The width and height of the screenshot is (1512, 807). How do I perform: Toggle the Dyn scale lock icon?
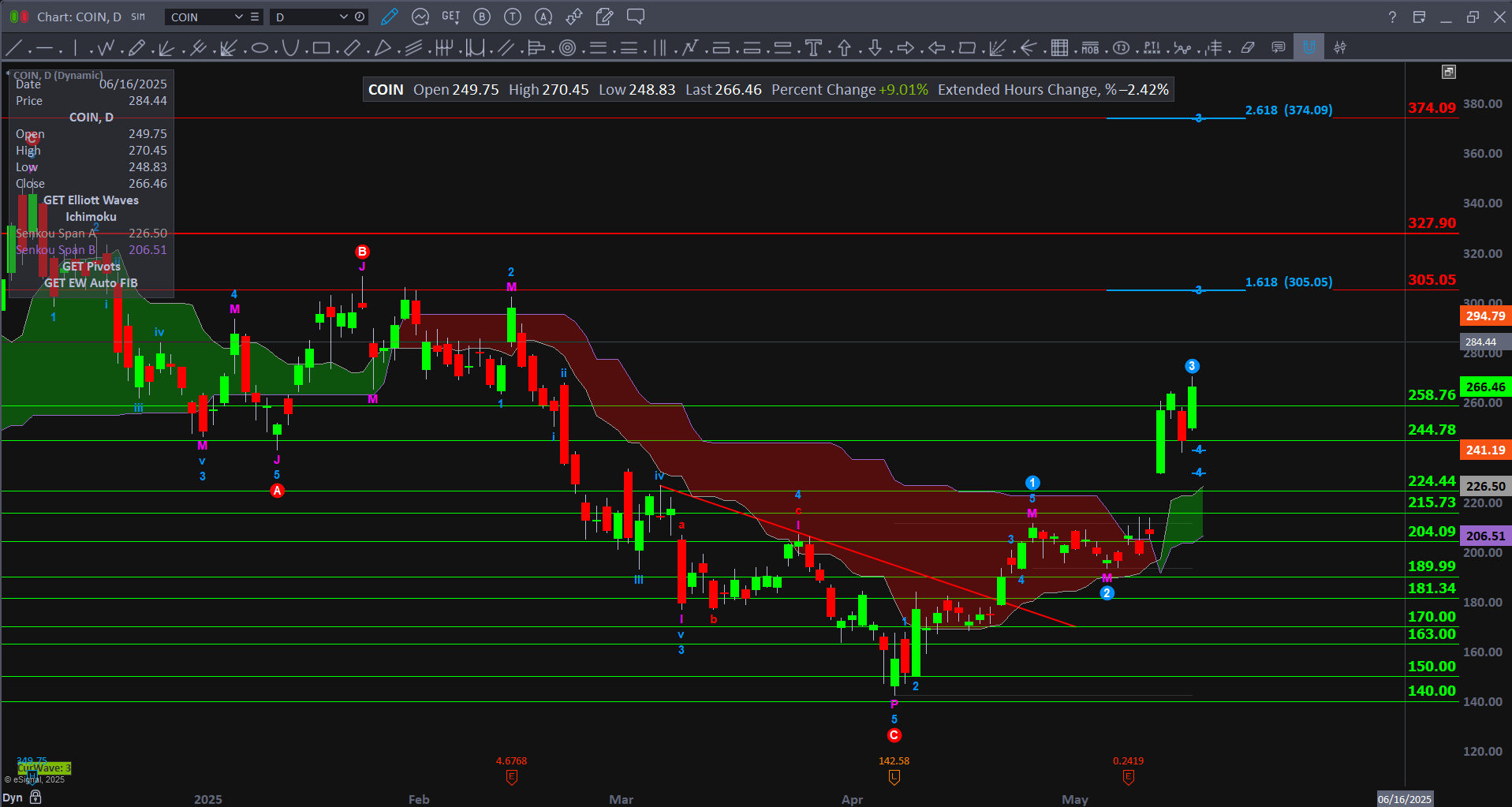(x=35, y=798)
